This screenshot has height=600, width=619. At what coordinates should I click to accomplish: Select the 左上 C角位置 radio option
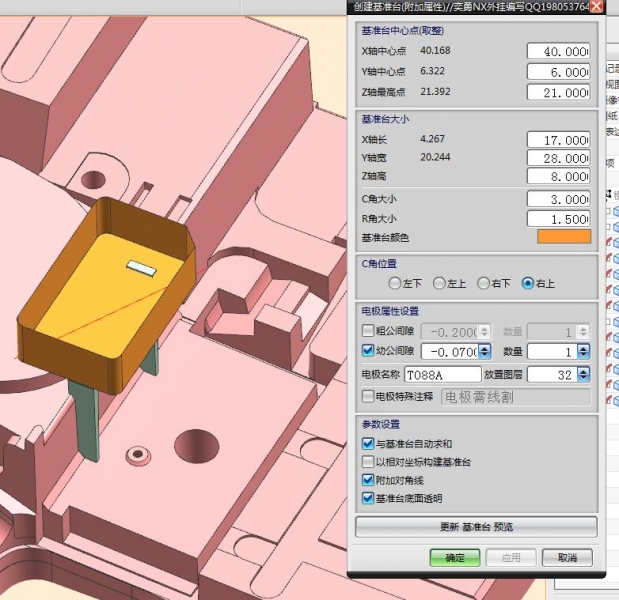439,283
